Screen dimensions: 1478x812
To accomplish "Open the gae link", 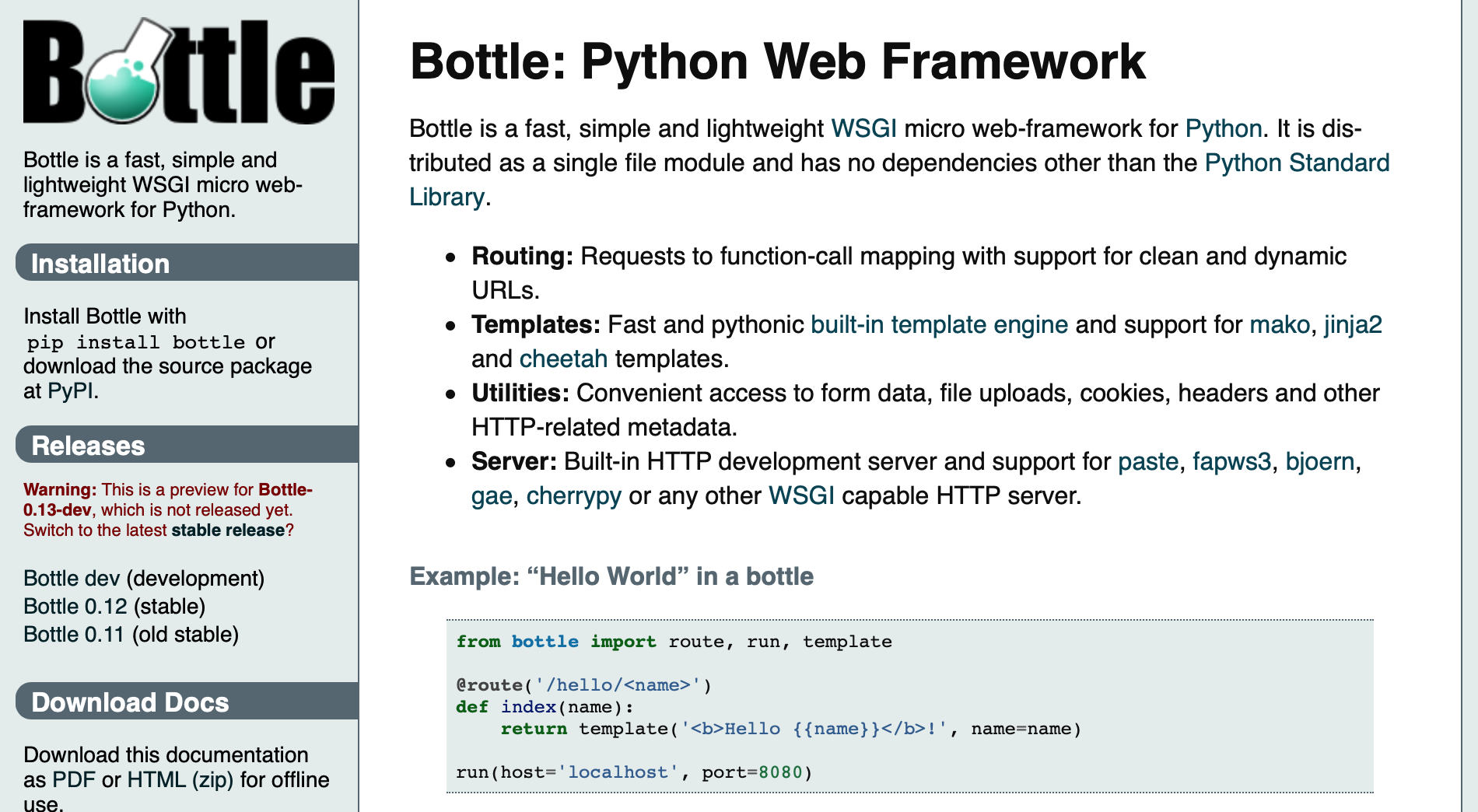I will [492, 496].
